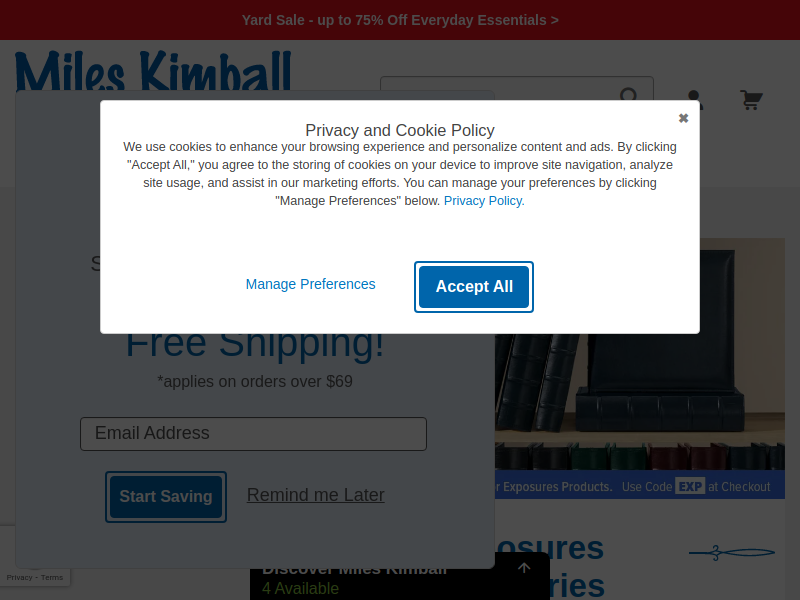Screen dimensions: 800x600
Task: View the shopping cart icon
Action: tap(751, 99)
